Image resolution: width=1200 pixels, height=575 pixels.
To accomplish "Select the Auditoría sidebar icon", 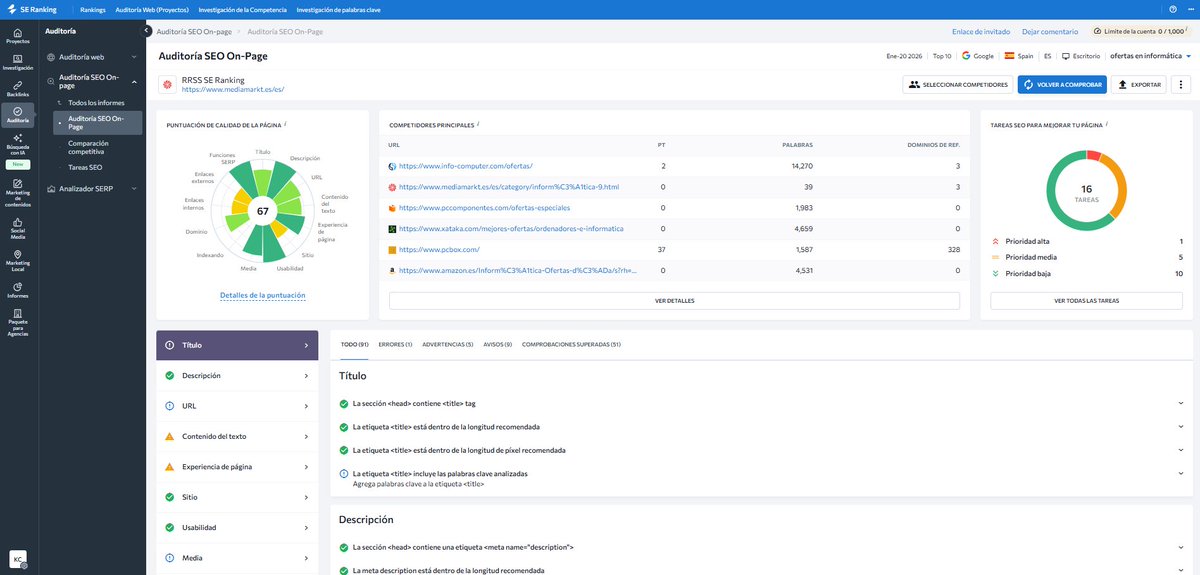I will (18, 114).
